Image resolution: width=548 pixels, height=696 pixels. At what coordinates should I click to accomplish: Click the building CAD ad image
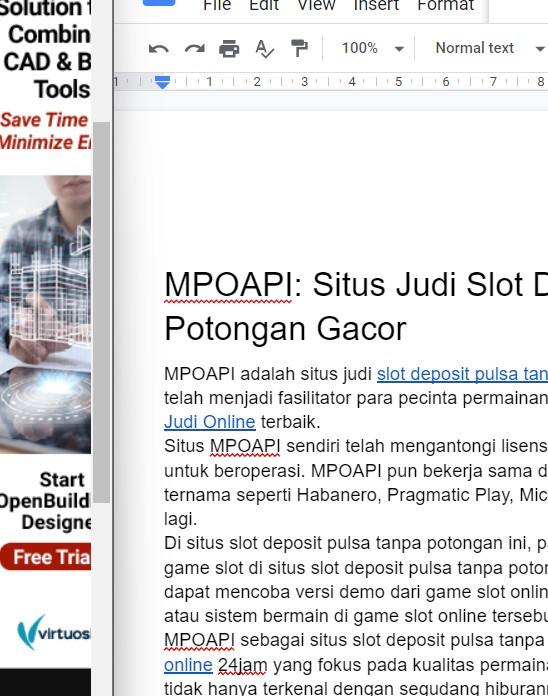[45, 314]
